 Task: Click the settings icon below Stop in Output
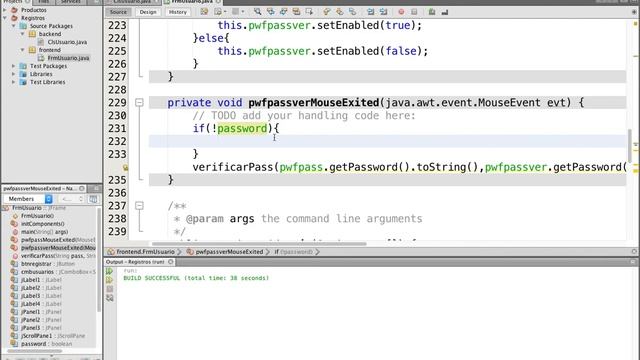109,298
